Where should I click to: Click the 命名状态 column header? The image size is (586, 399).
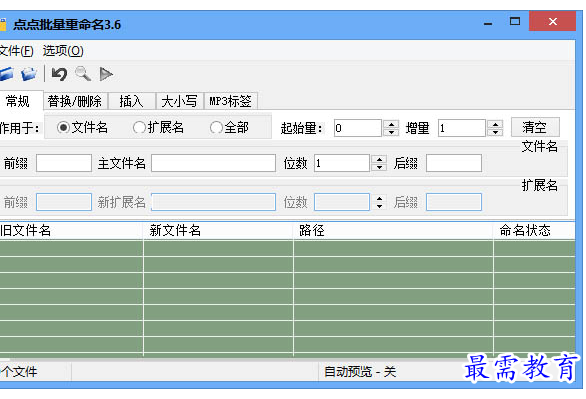534,231
